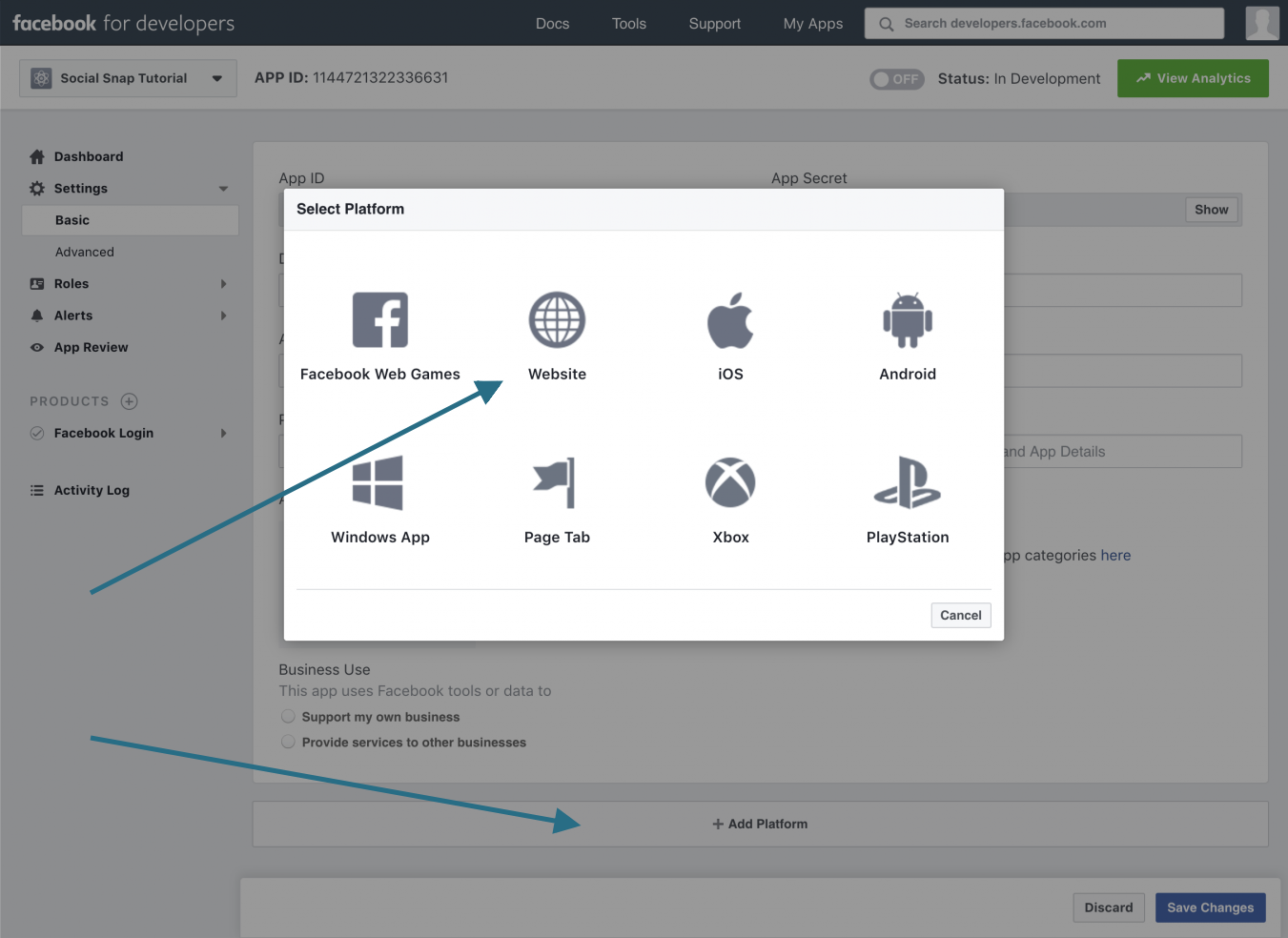Click the developers.facebook.com search field
The image size is (1288, 938).
(x=1043, y=23)
